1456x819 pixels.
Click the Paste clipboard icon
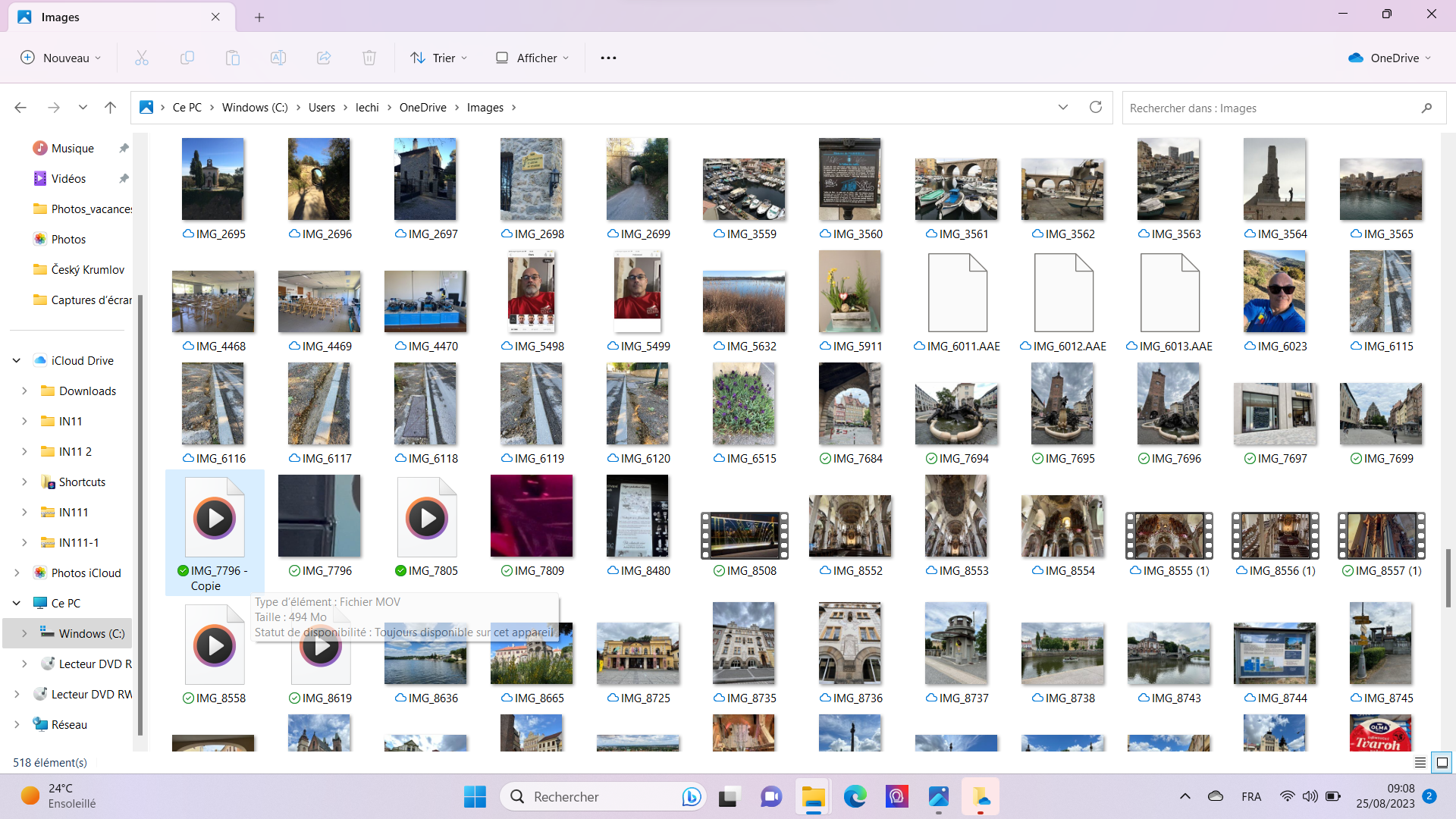(x=233, y=58)
